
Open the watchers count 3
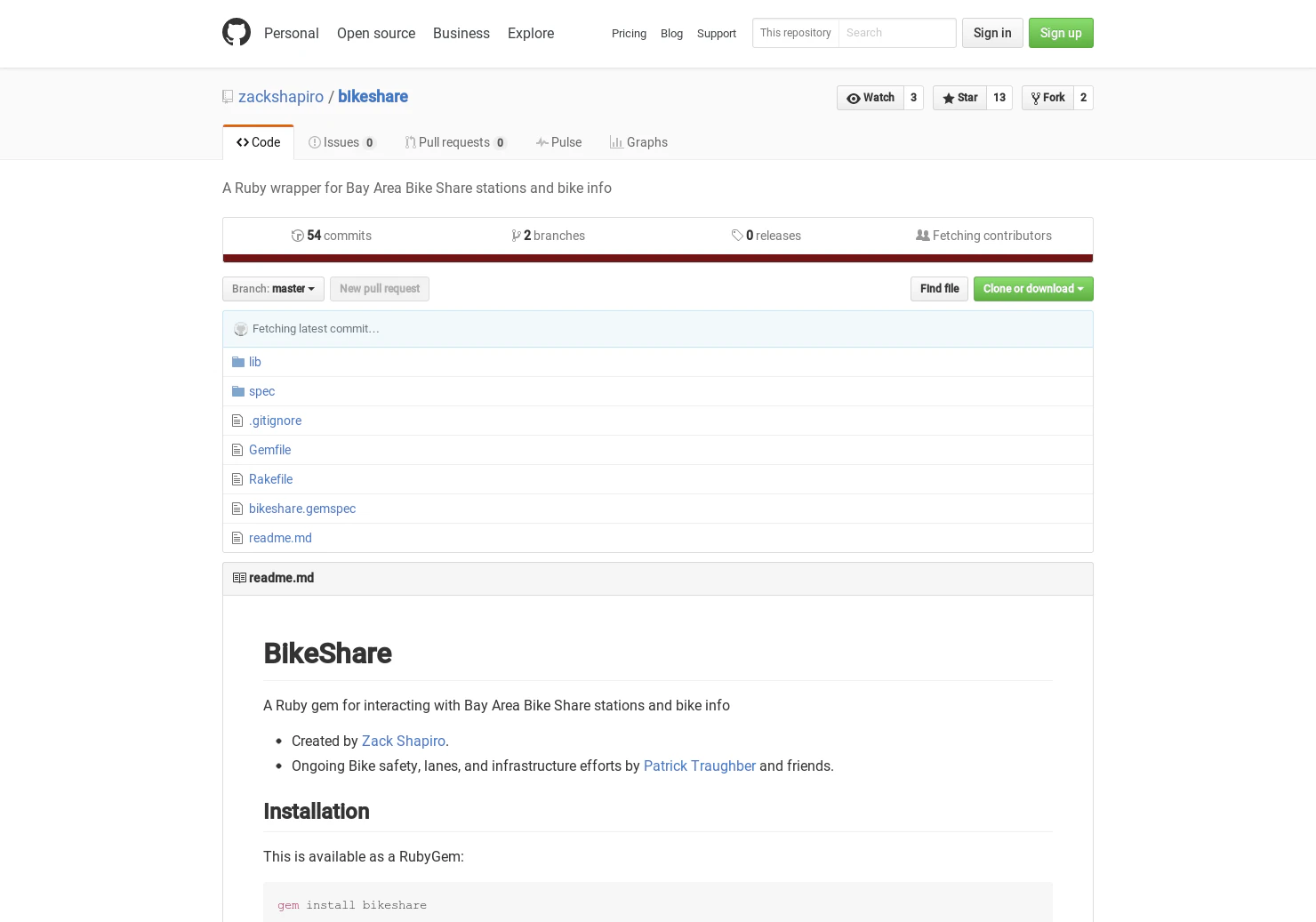tap(914, 98)
